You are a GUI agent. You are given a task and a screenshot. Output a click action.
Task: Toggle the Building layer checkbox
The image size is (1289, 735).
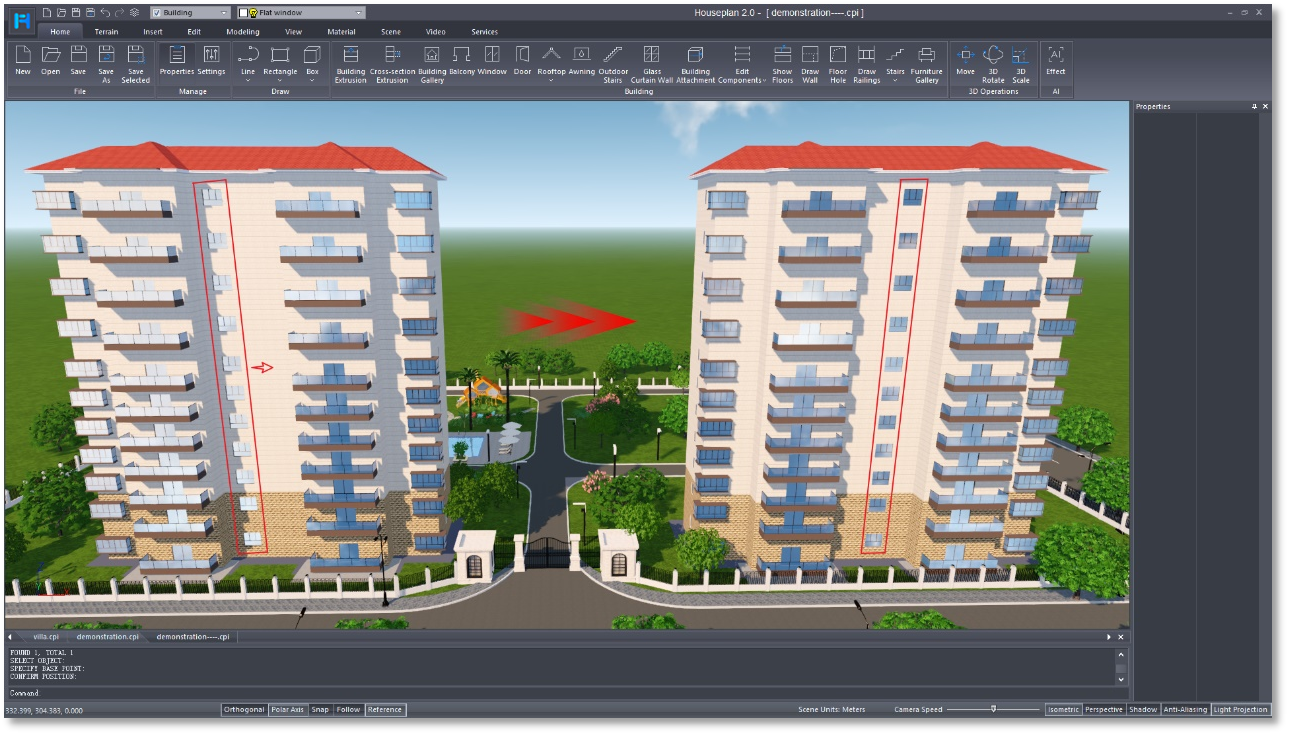(158, 13)
